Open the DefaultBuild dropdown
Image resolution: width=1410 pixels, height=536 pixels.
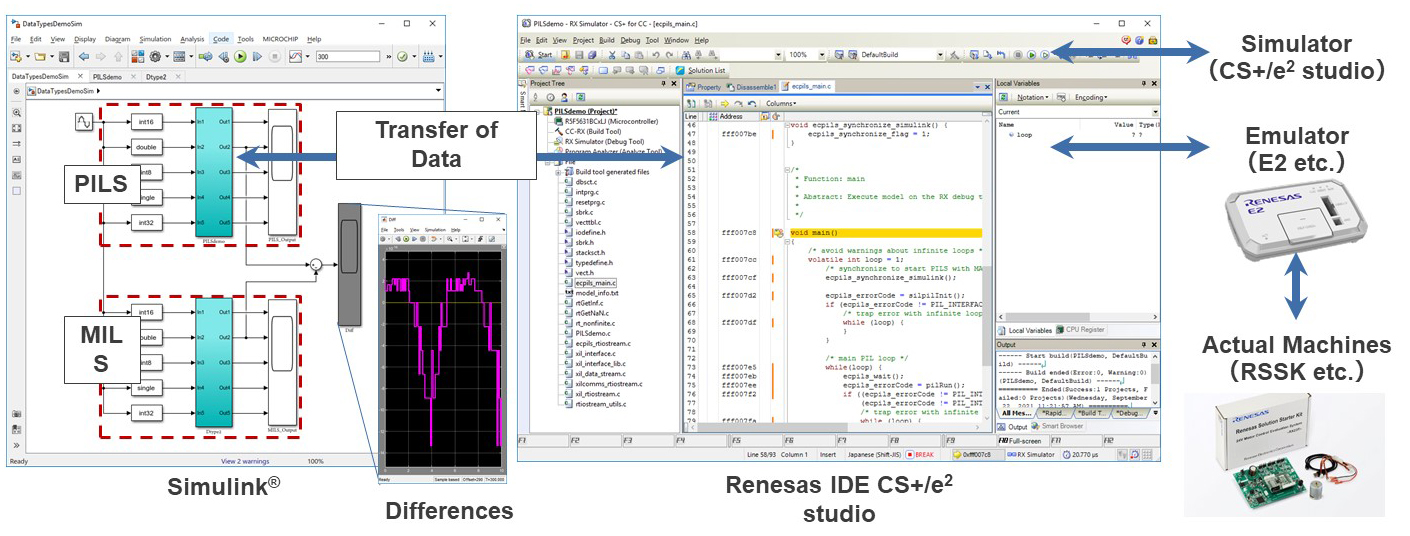click(x=940, y=55)
